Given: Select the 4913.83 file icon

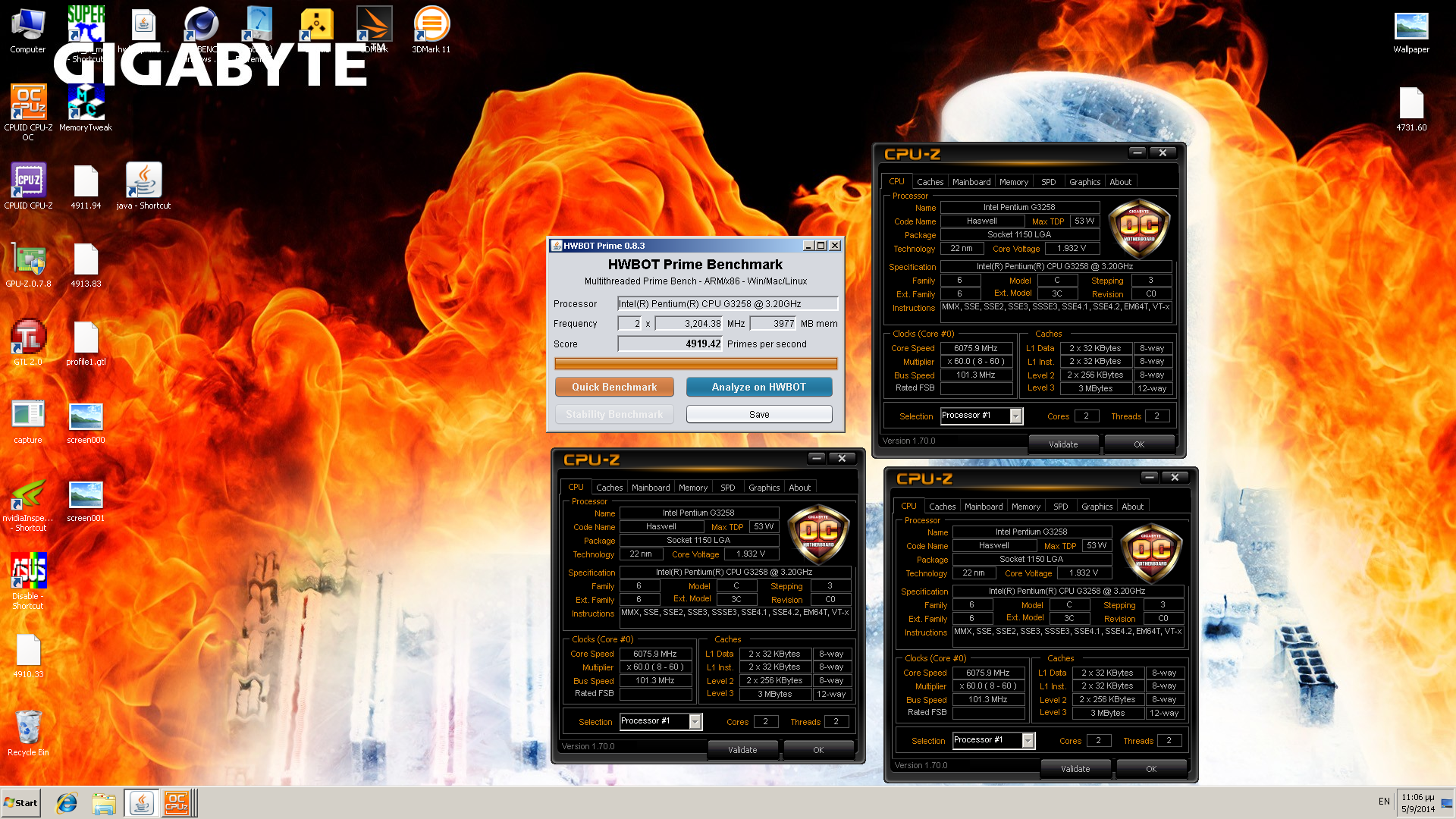Looking at the screenshot, I should coord(86,265).
